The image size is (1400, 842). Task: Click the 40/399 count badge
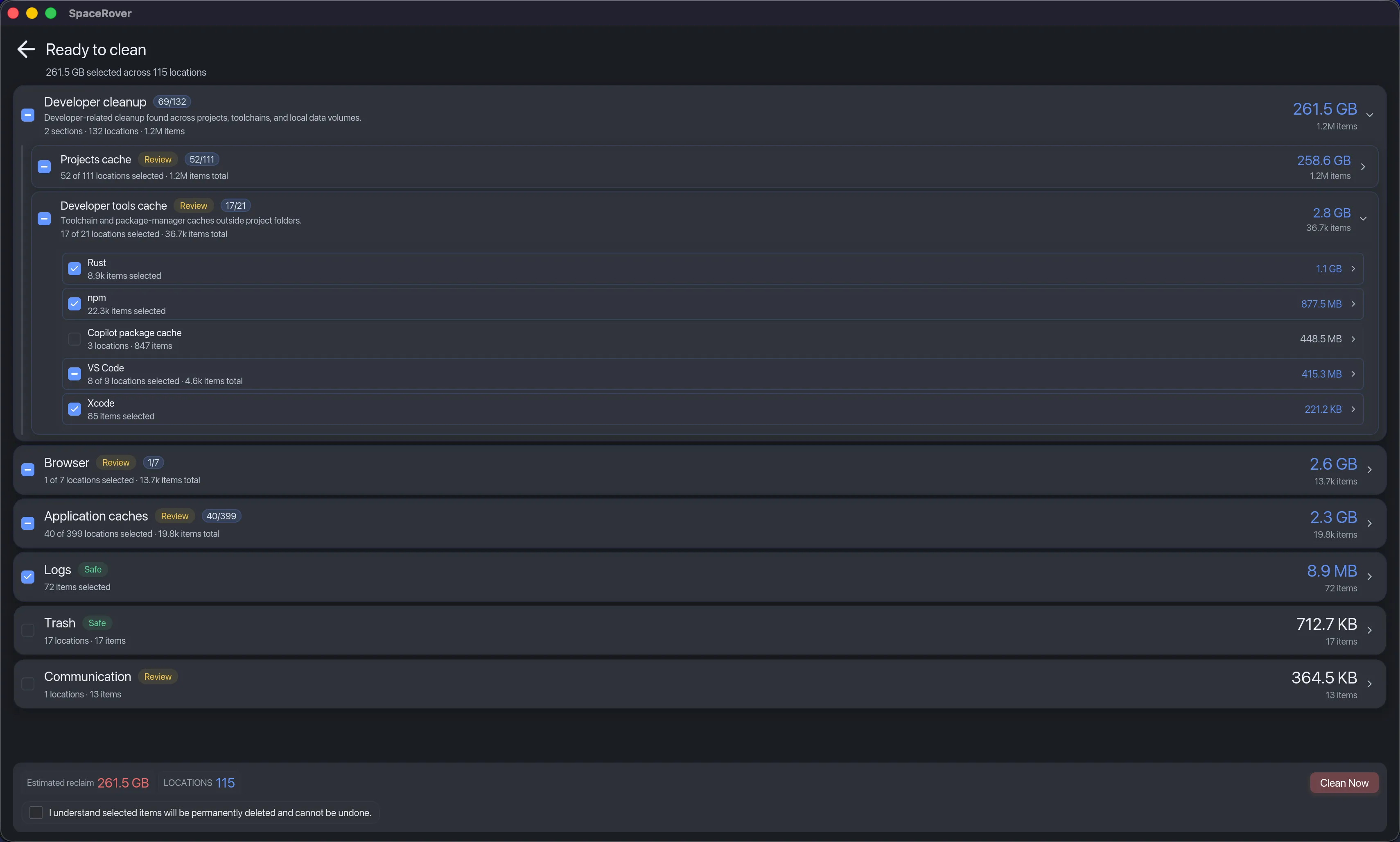(x=221, y=516)
